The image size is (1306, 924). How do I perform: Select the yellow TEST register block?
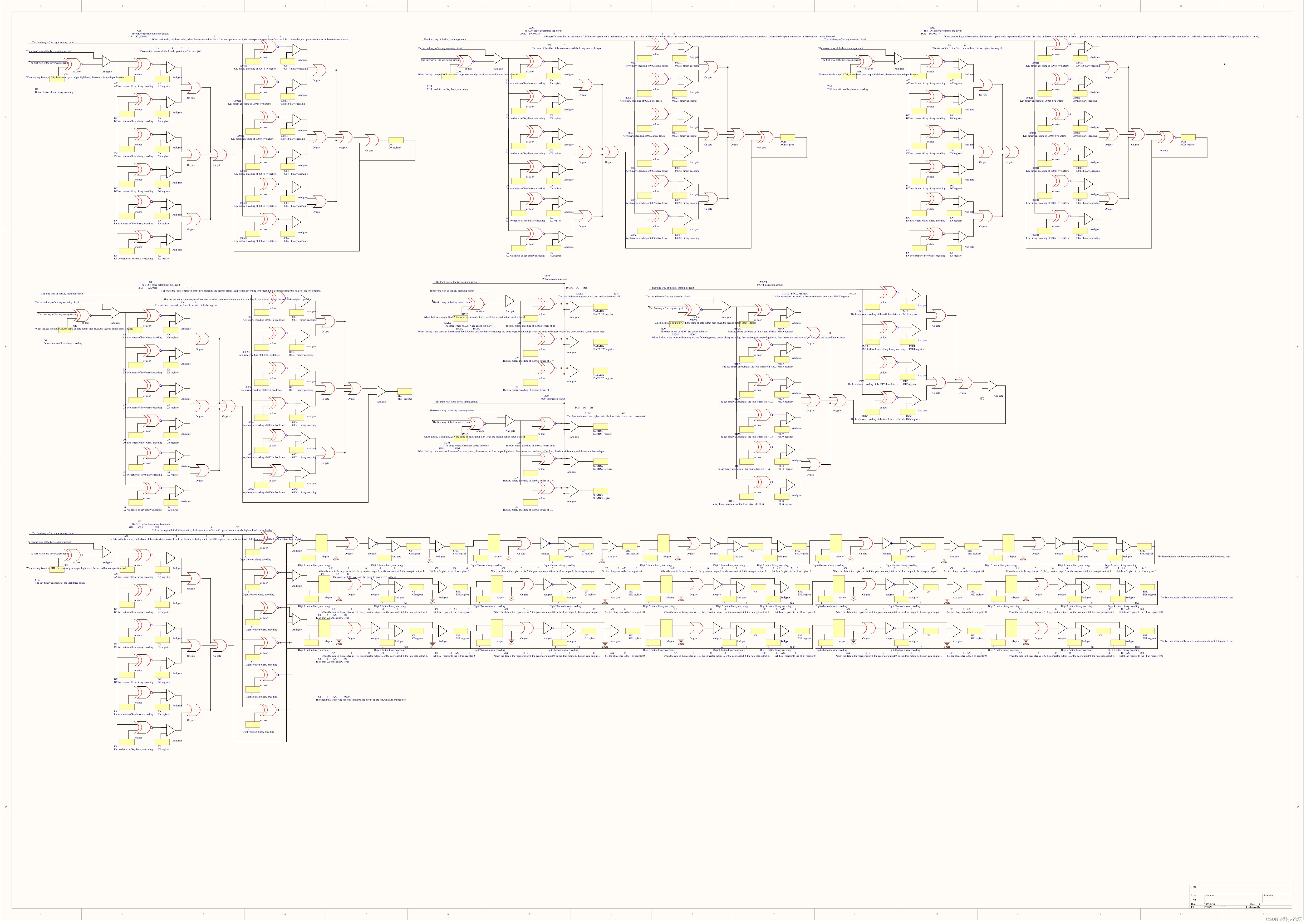click(x=404, y=391)
